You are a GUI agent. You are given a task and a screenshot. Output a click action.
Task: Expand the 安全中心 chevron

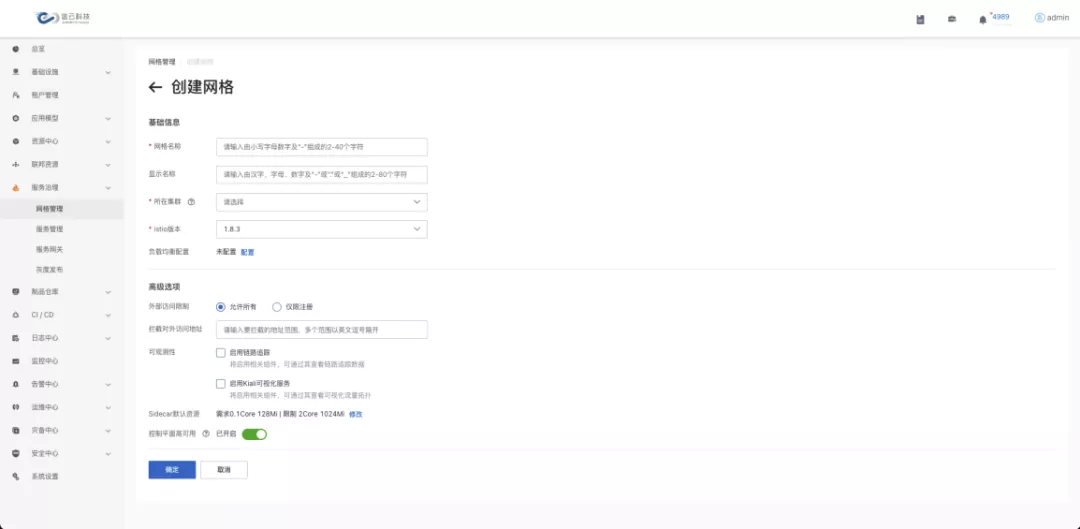pyautogui.click(x=108, y=454)
